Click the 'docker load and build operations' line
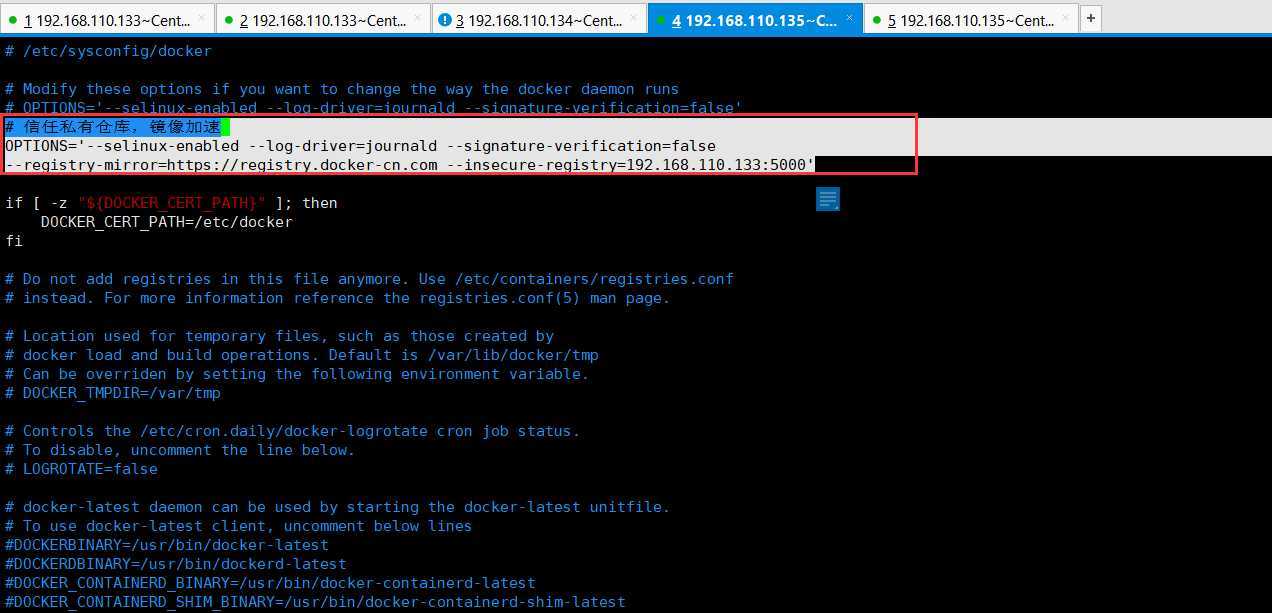The image size is (1272, 613). coord(302,355)
